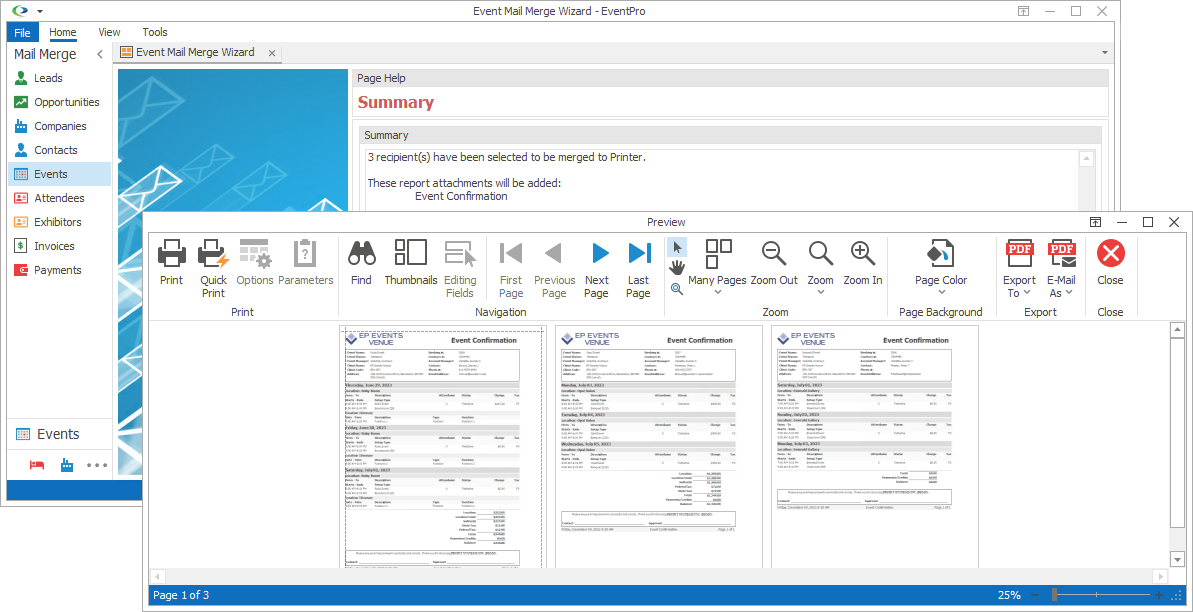Click the Zoom magnifier icon
1193x612 pixels.
[820, 253]
